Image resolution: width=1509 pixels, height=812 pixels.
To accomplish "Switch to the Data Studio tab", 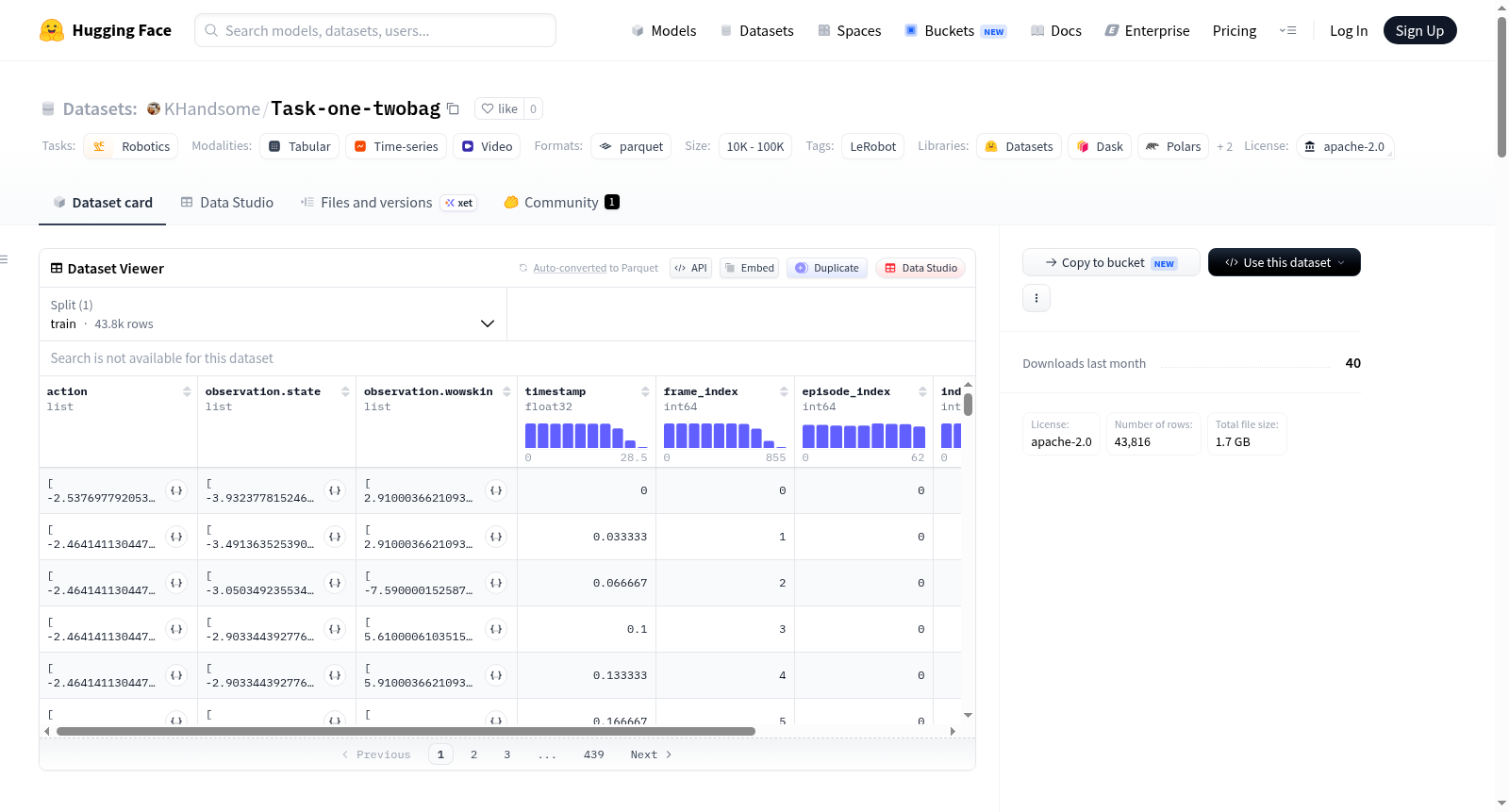I will 227,203.
